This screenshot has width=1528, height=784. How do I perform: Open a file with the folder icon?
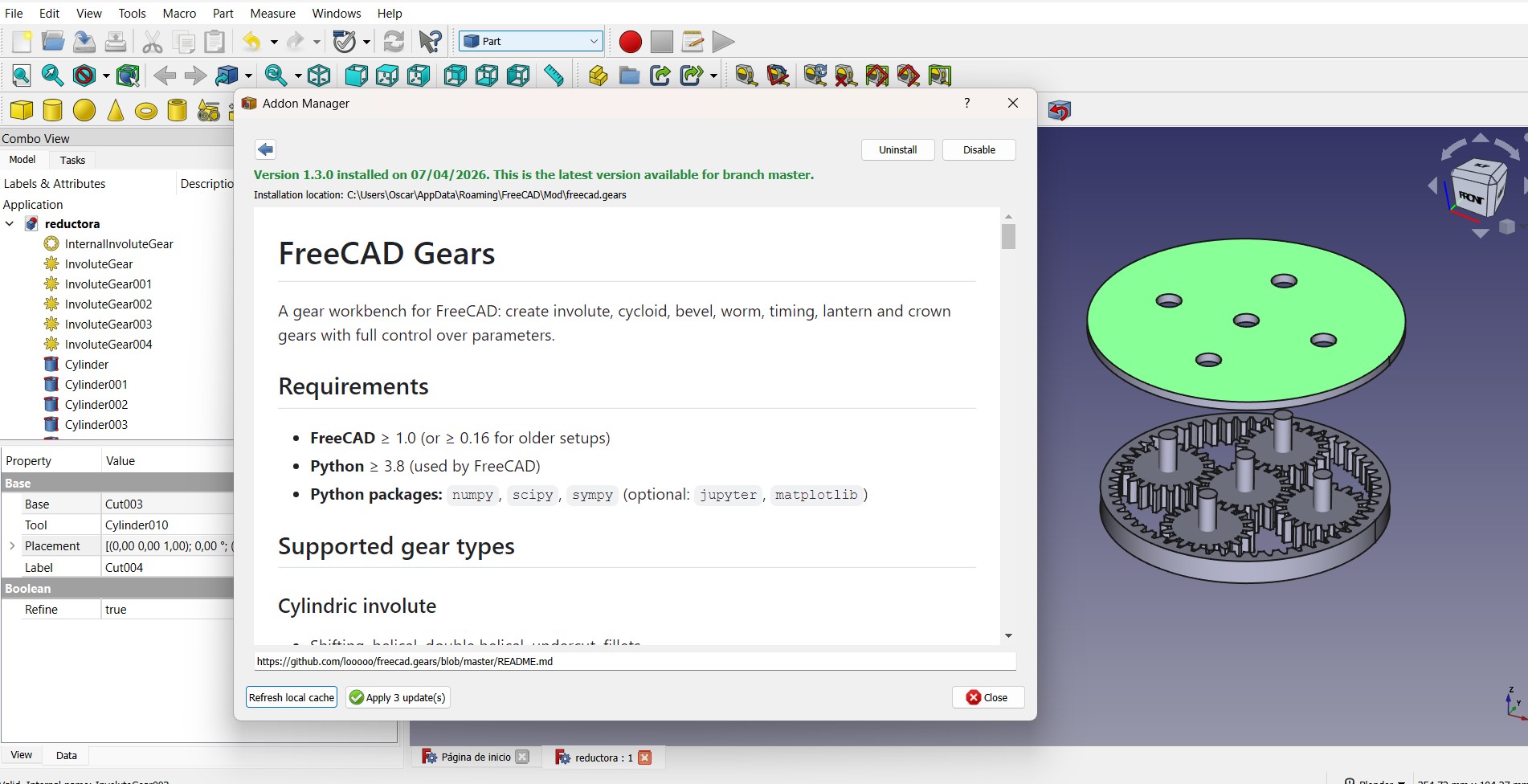coord(53,41)
